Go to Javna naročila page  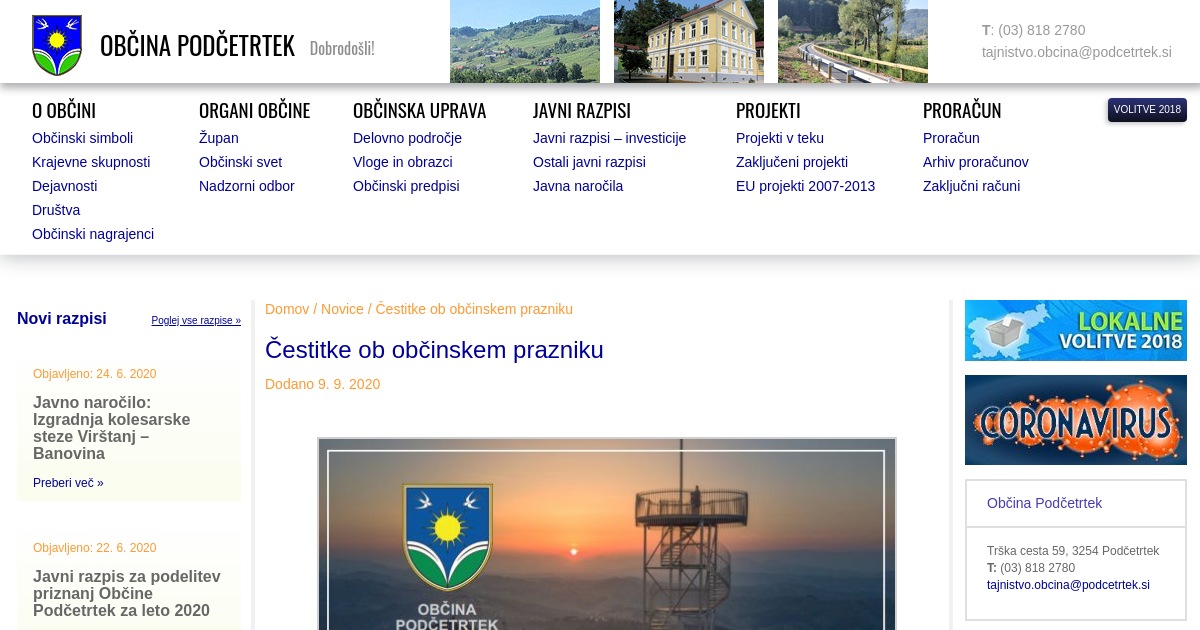coord(577,186)
